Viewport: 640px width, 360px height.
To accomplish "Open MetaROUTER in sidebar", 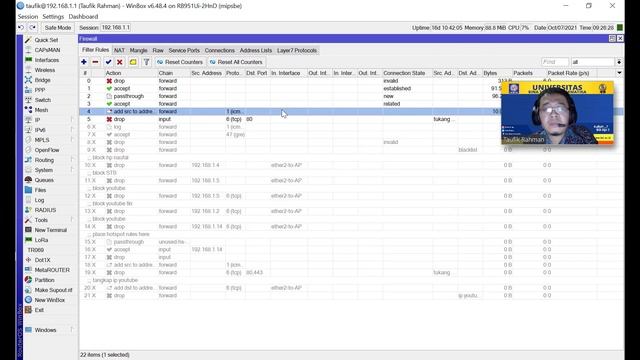I will tap(52, 270).
